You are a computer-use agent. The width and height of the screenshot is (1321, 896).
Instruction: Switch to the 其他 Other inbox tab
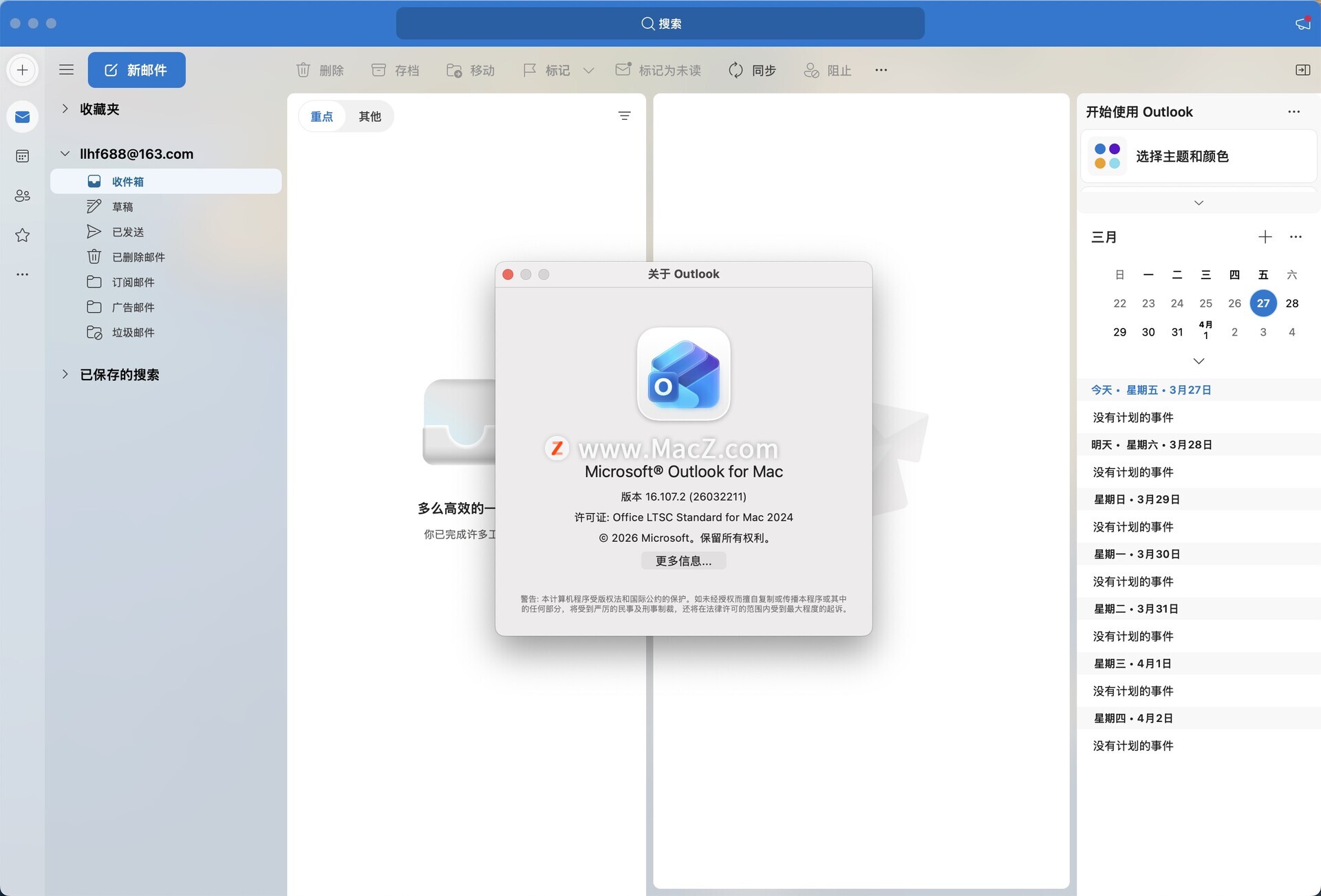pyautogui.click(x=369, y=116)
